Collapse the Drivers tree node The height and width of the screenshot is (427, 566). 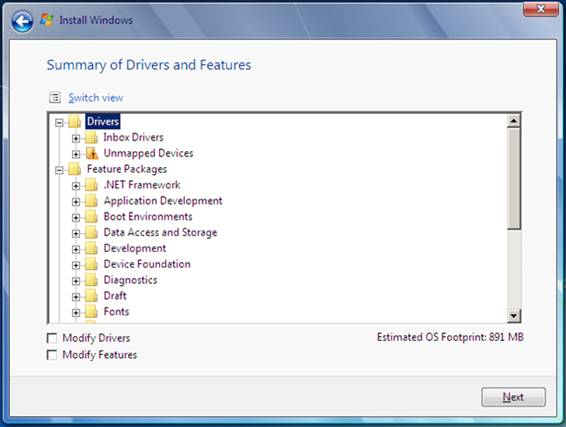pyautogui.click(x=59, y=123)
